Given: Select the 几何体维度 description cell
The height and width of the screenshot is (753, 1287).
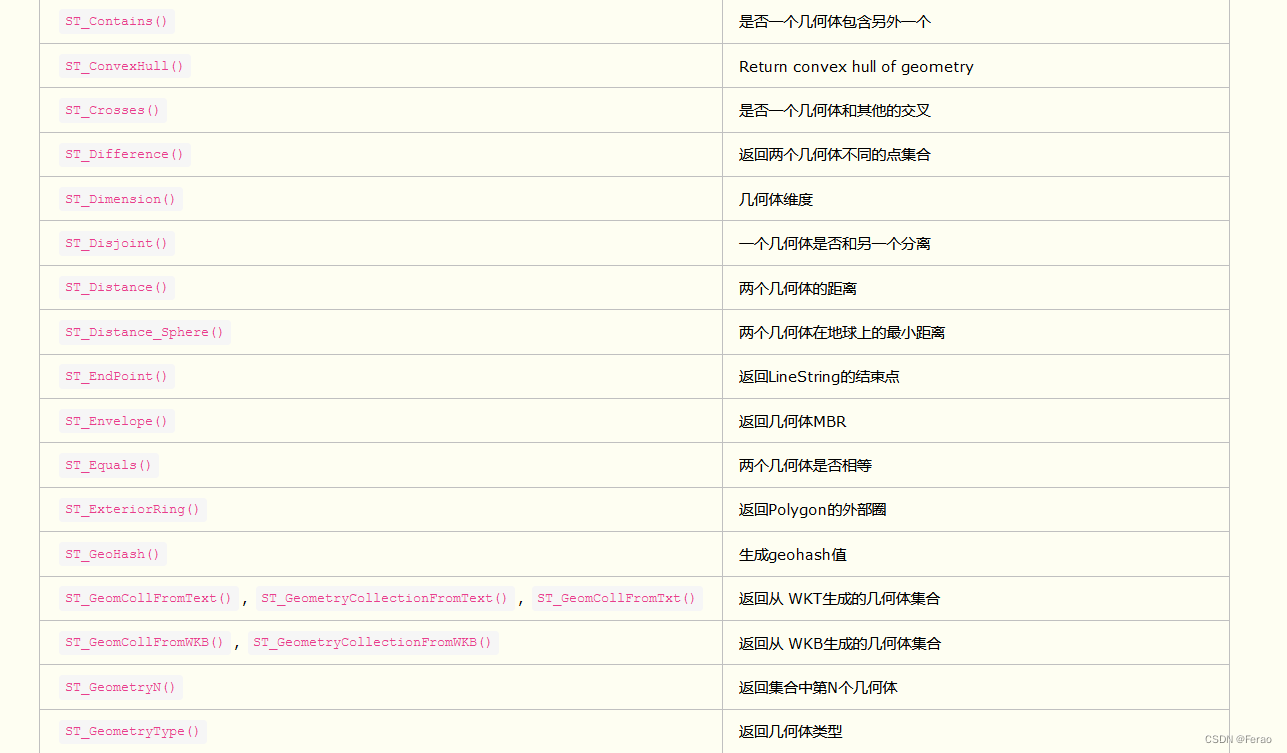Looking at the screenshot, I should point(776,199).
